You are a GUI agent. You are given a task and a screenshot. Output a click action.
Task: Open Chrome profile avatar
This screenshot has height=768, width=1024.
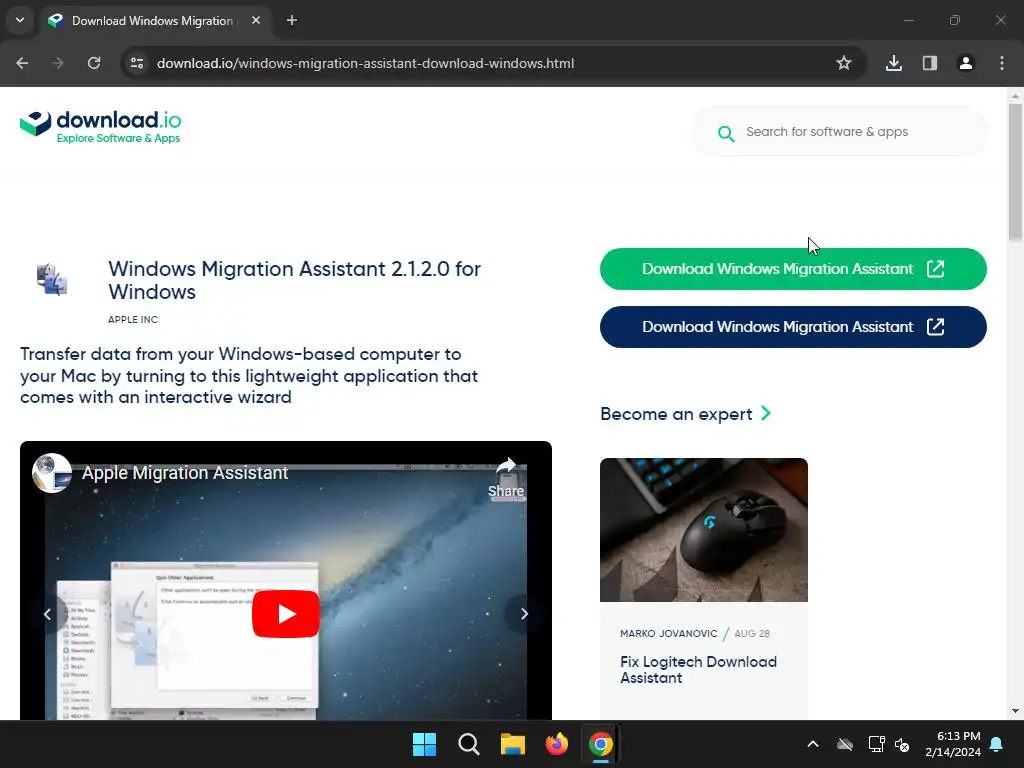[966, 63]
